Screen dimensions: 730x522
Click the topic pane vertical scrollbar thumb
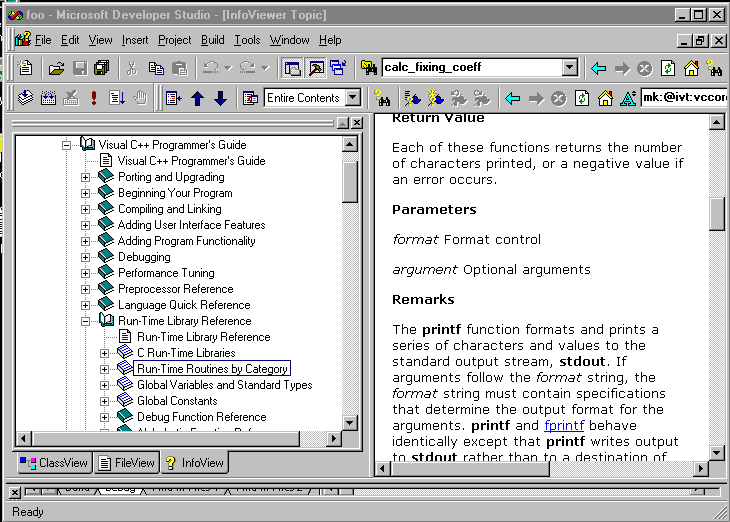717,213
